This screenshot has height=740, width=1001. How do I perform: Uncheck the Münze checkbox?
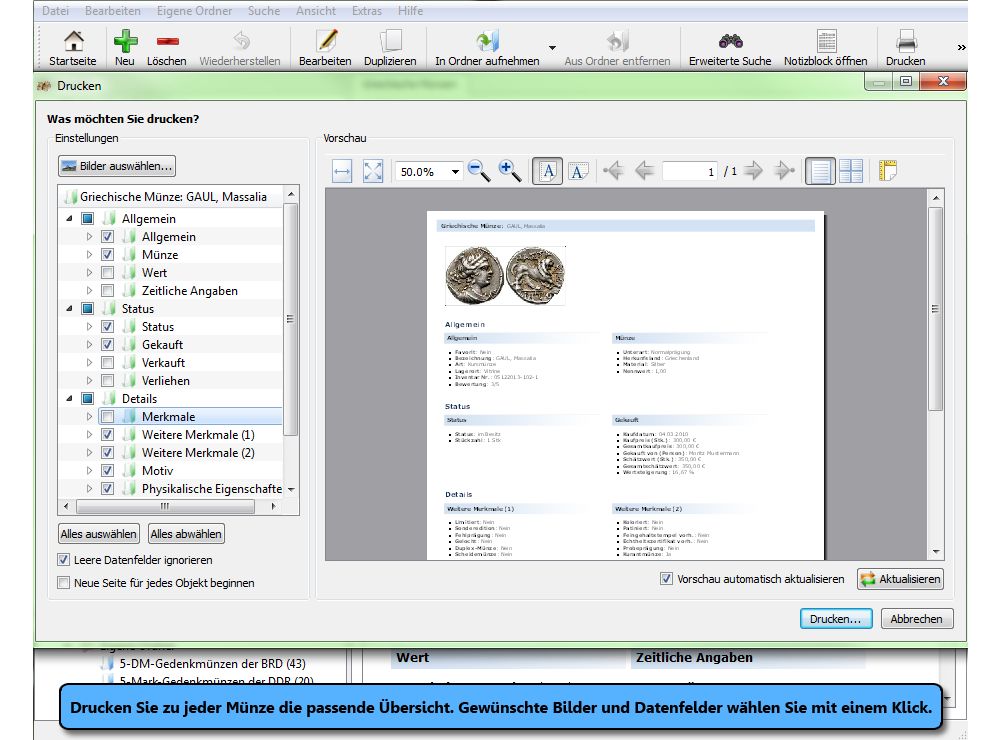[108, 255]
